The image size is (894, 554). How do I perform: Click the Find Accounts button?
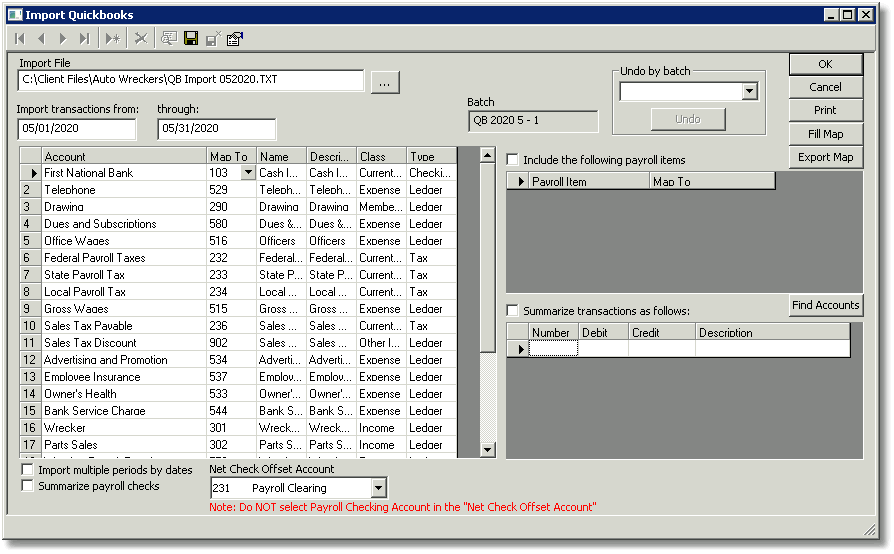pos(825,305)
